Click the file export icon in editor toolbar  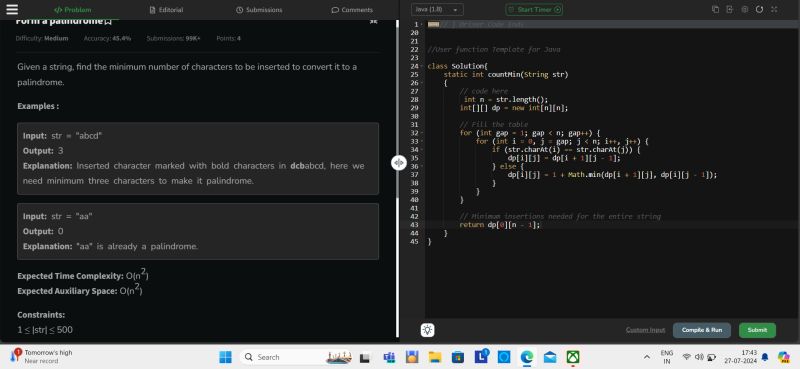730,9
